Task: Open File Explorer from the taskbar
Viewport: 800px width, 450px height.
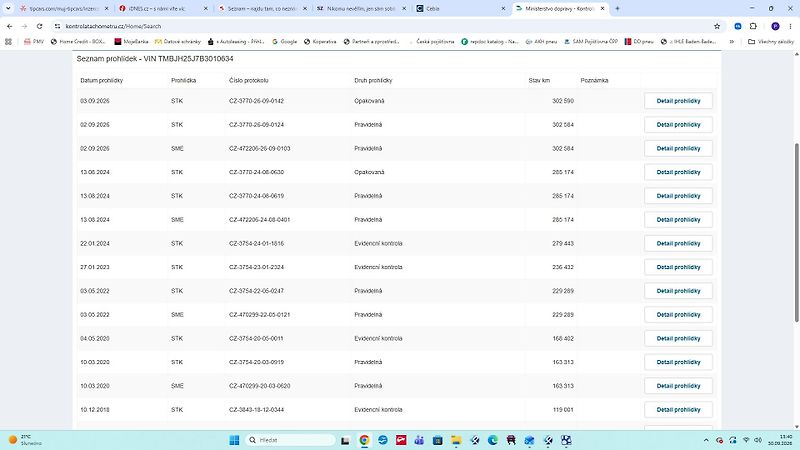Action: coord(456,440)
